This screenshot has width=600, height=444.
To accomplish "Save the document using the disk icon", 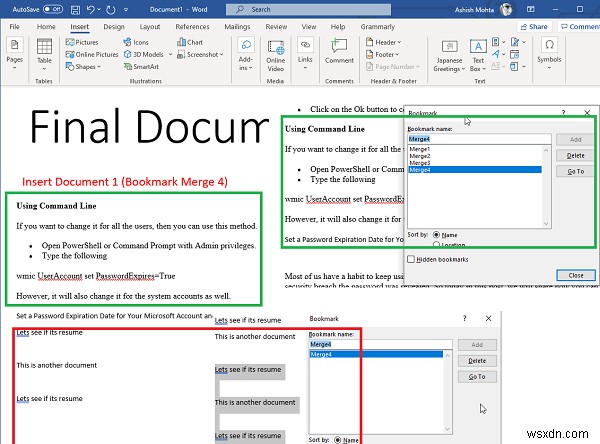I will [76, 10].
